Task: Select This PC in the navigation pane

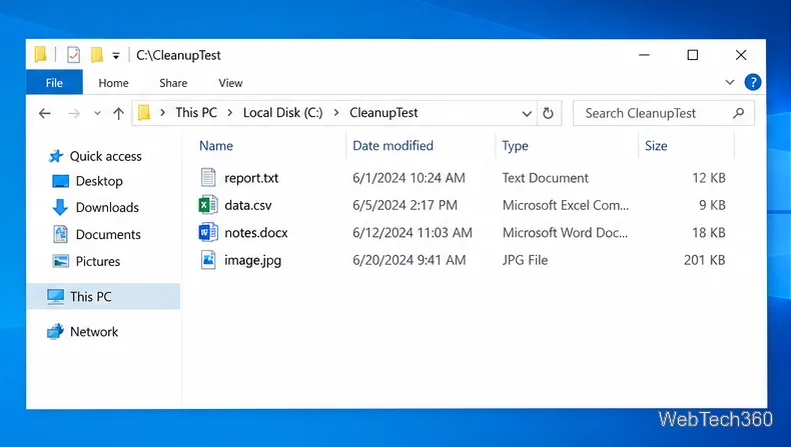Action: click(x=103, y=296)
